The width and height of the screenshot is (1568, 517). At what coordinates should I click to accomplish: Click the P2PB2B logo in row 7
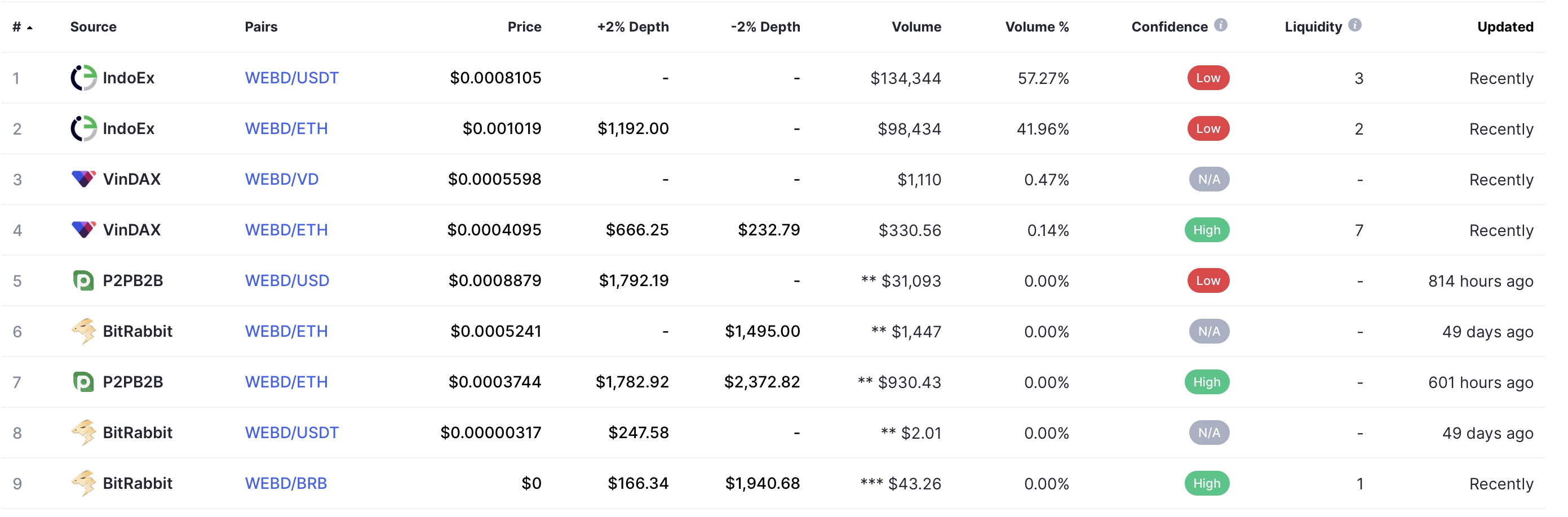click(x=83, y=382)
